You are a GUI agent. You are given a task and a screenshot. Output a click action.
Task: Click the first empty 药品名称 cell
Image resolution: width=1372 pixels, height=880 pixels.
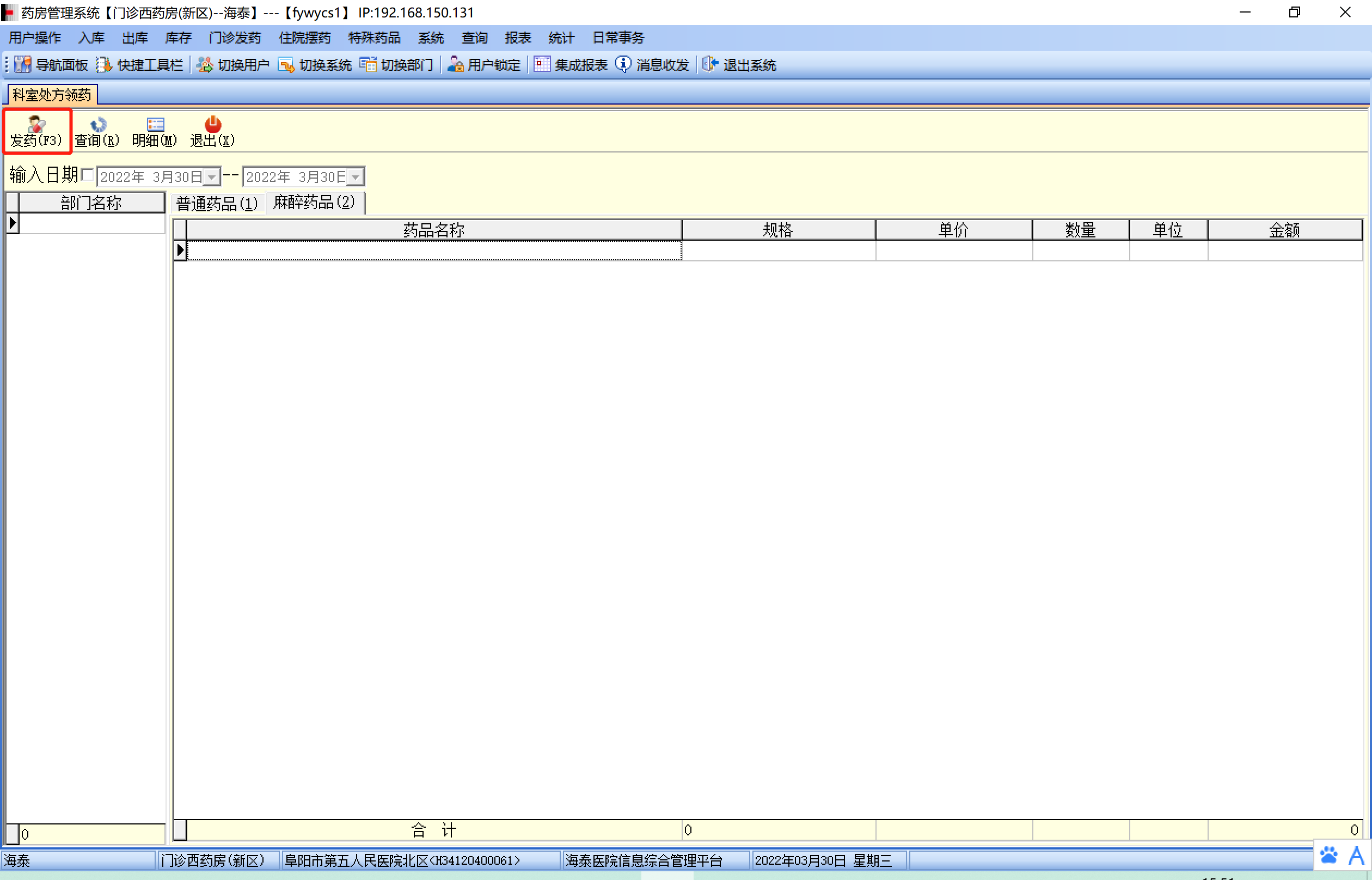click(433, 250)
